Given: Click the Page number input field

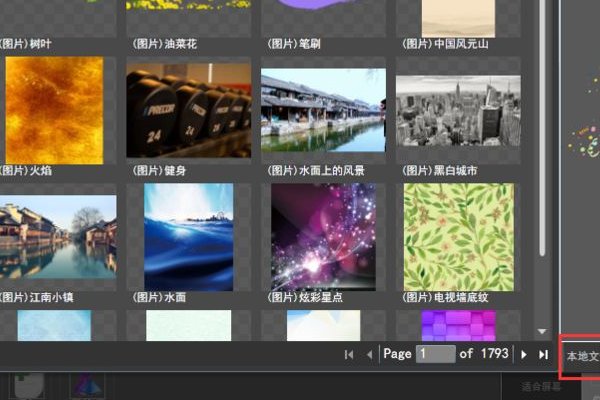Looking at the screenshot, I should pyautogui.click(x=435, y=354).
